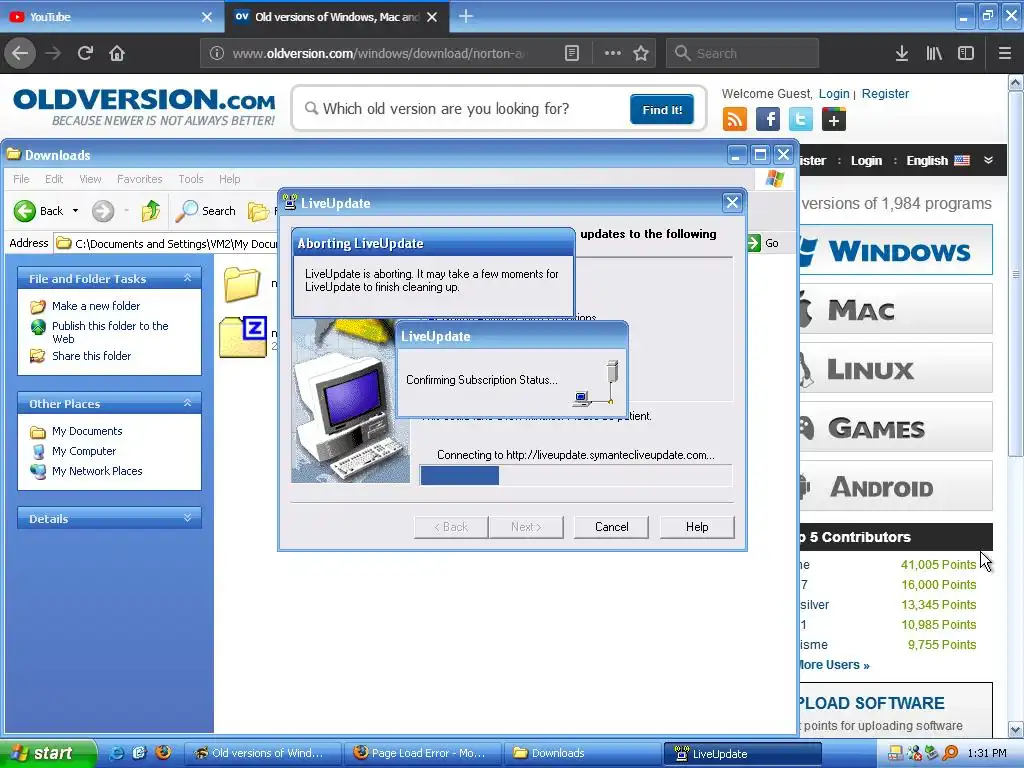The height and width of the screenshot is (768, 1024).
Task: Open My Computer in Other Places
Action: [x=84, y=451]
